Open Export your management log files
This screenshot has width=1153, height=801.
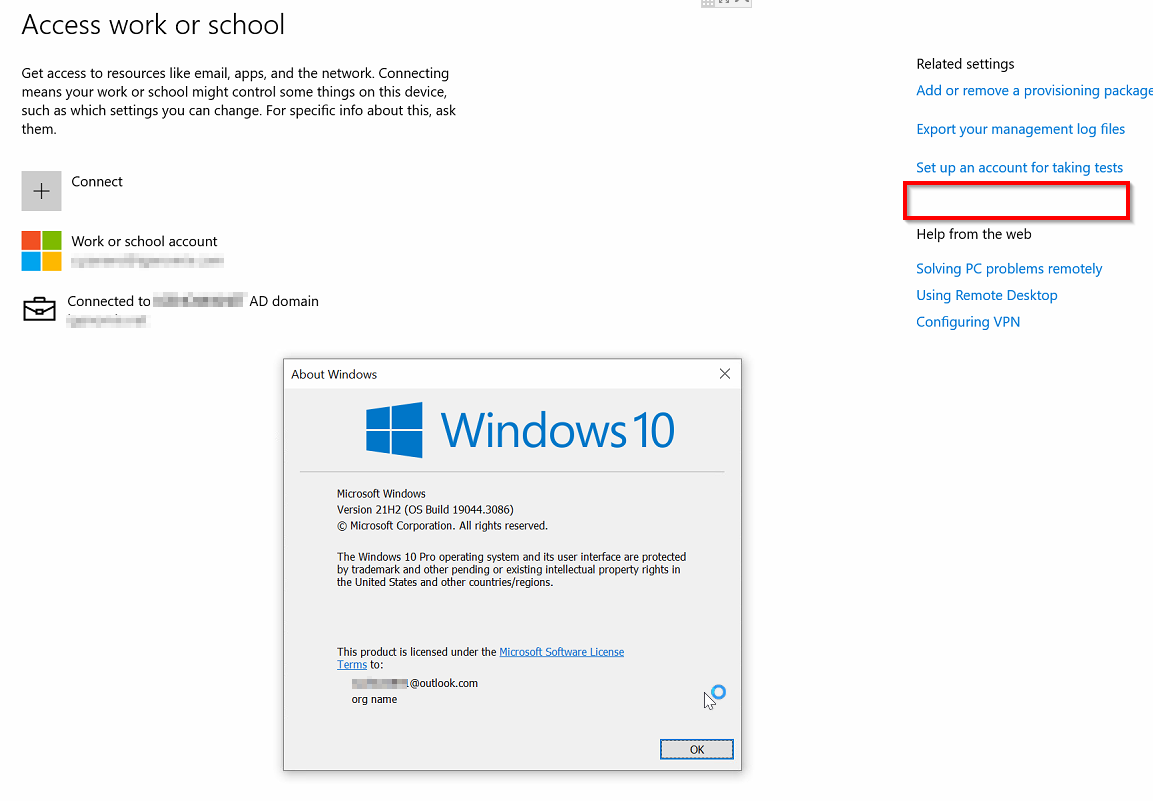point(1020,129)
